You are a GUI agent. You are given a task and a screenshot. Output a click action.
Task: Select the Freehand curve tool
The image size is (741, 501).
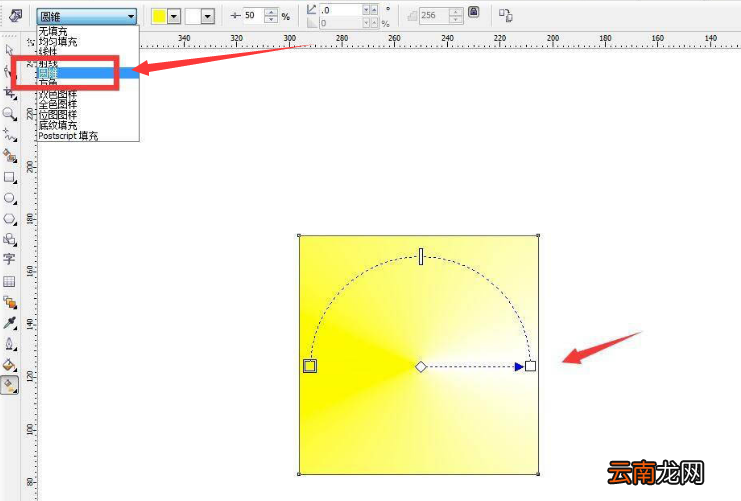click(x=9, y=135)
